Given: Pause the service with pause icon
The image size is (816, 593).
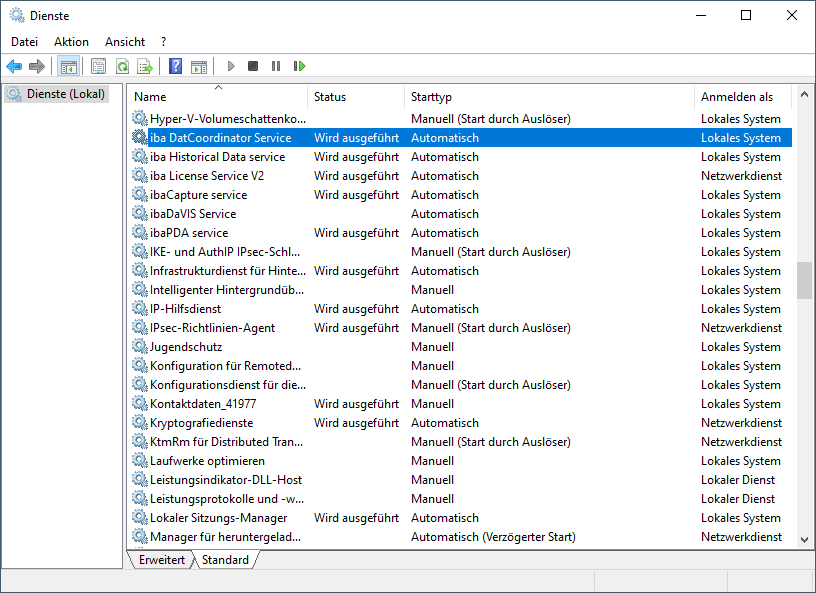Looking at the screenshot, I should click(276, 66).
